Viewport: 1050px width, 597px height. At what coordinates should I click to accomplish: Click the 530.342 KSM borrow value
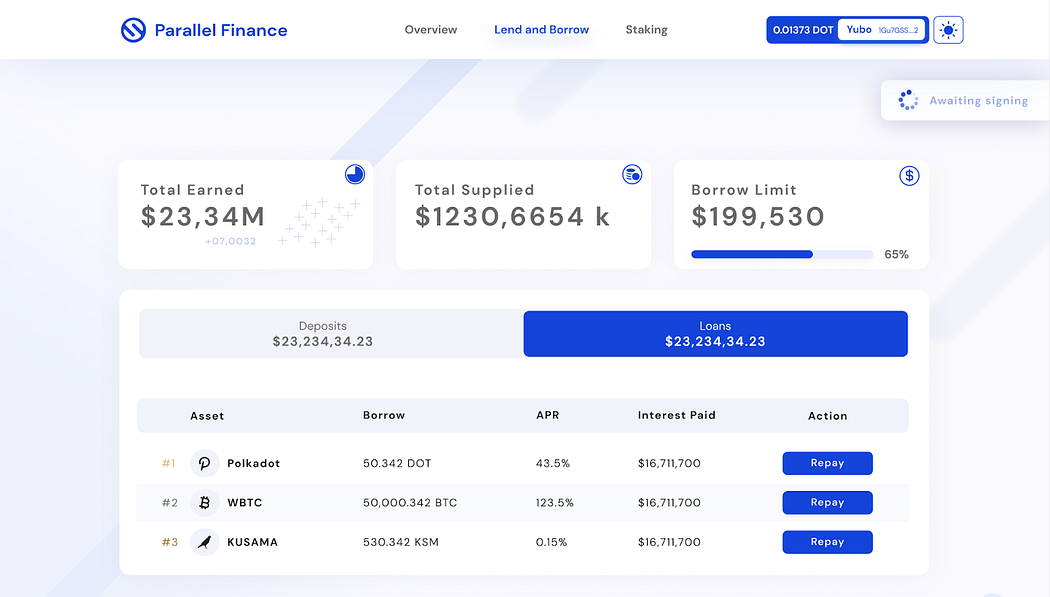tap(400, 542)
